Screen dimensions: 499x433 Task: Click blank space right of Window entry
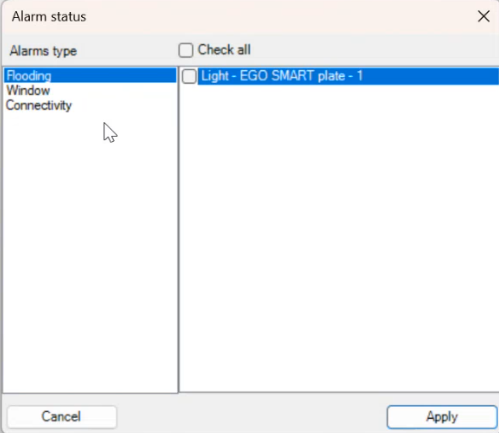click(113, 90)
